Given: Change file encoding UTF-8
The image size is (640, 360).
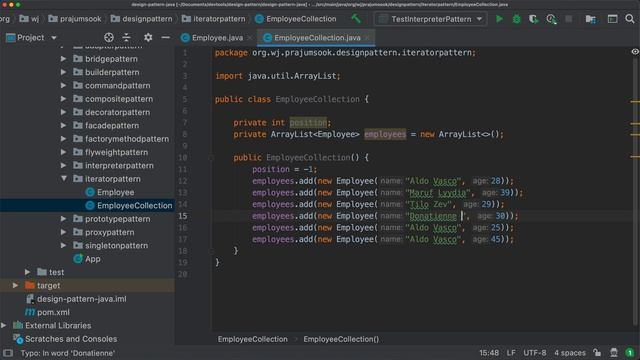Looking at the screenshot, I should (x=534, y=353).
